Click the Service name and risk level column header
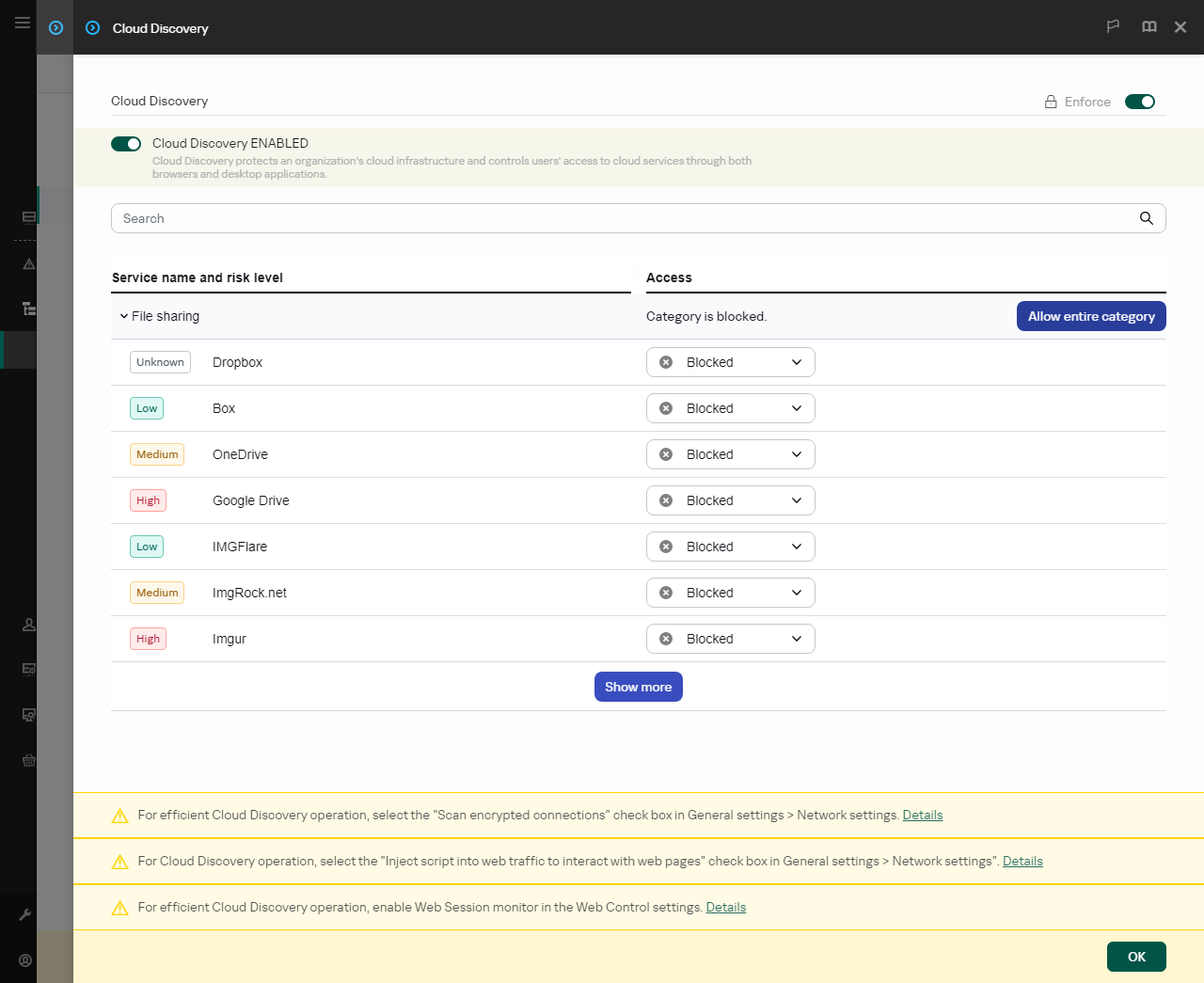The image size is (1204, 983). click(197, 277)
